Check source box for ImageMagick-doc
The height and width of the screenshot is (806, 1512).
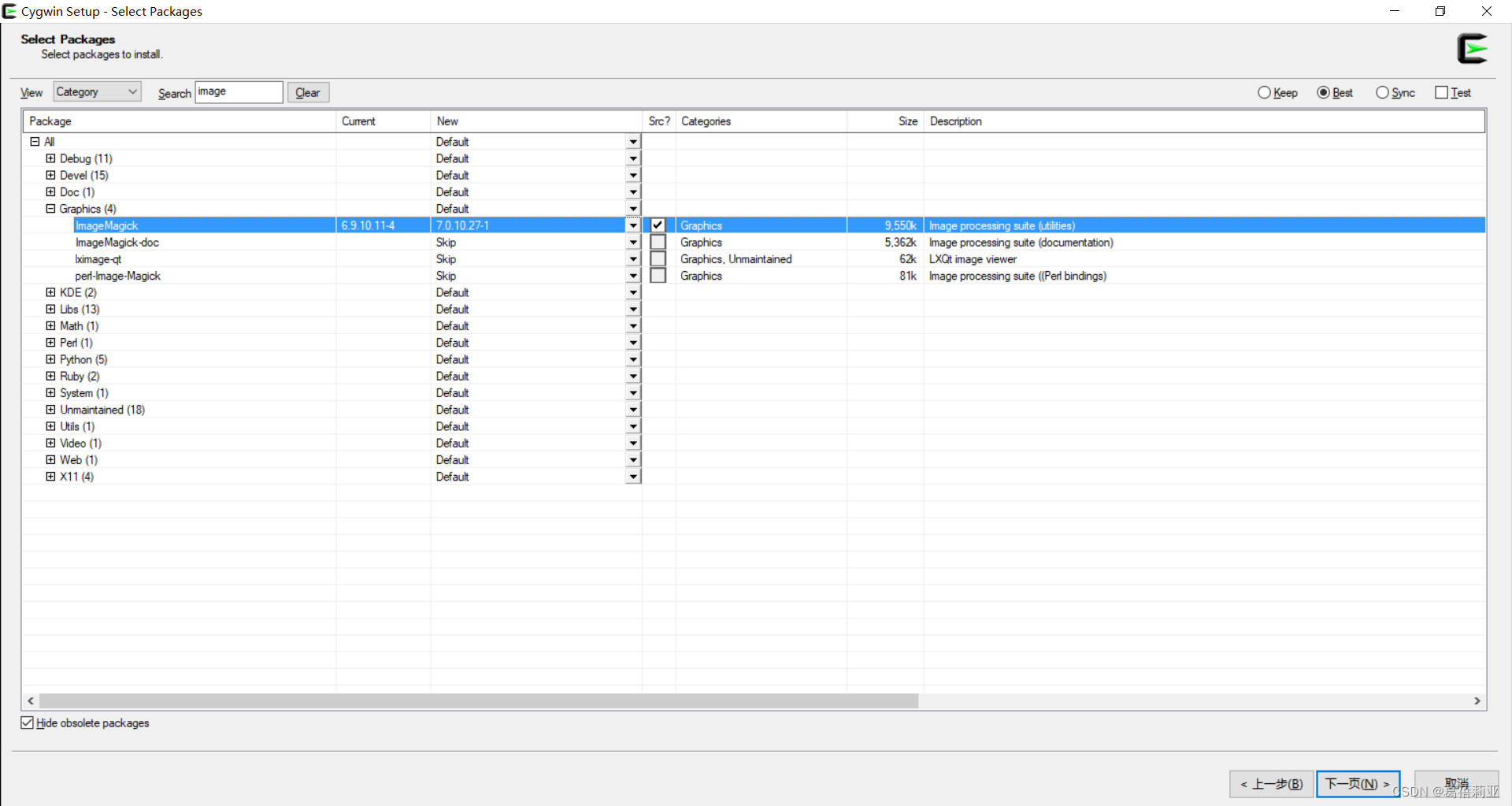pos(658,242)
